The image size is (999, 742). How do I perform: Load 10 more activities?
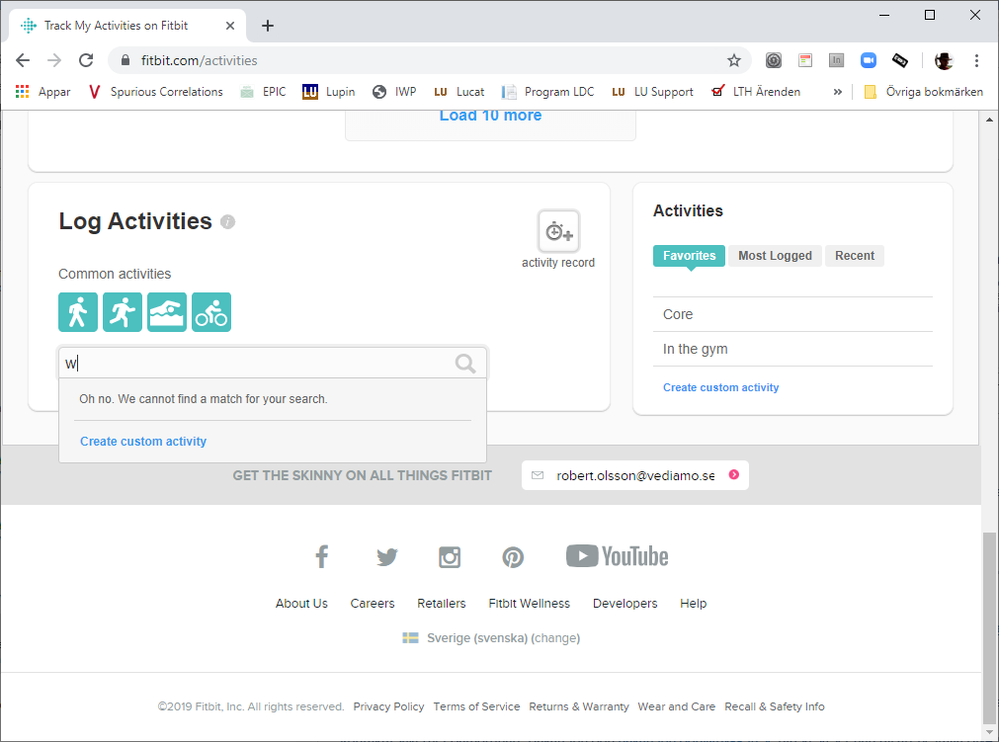tap(490, 116)
